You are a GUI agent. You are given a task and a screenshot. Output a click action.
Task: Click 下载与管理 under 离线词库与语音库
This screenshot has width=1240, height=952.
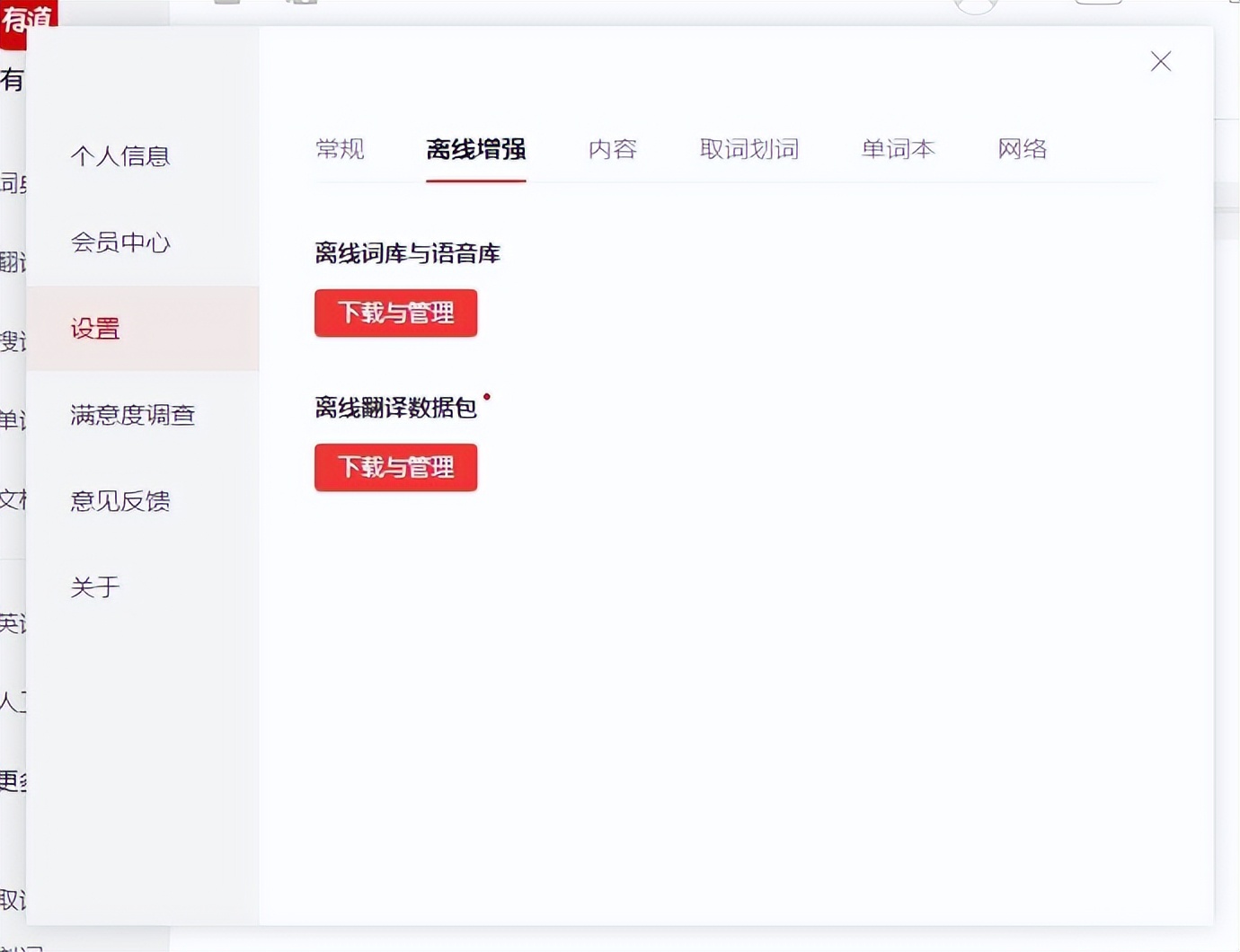[x=395, y=313]
